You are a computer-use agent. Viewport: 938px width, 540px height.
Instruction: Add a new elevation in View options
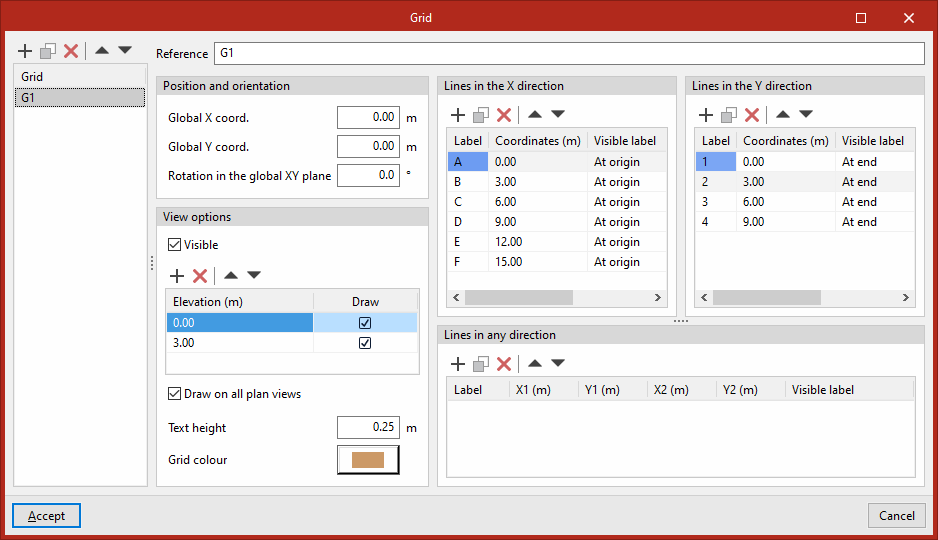[177, 276]
